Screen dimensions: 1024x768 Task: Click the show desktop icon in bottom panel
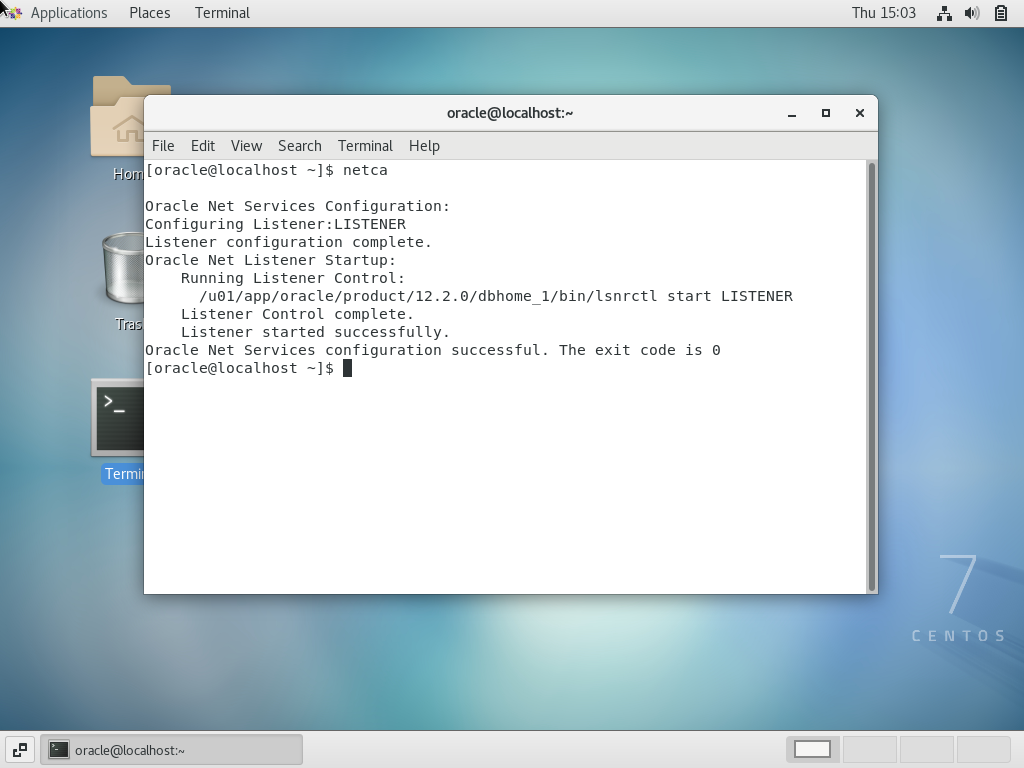coord(20,750)
